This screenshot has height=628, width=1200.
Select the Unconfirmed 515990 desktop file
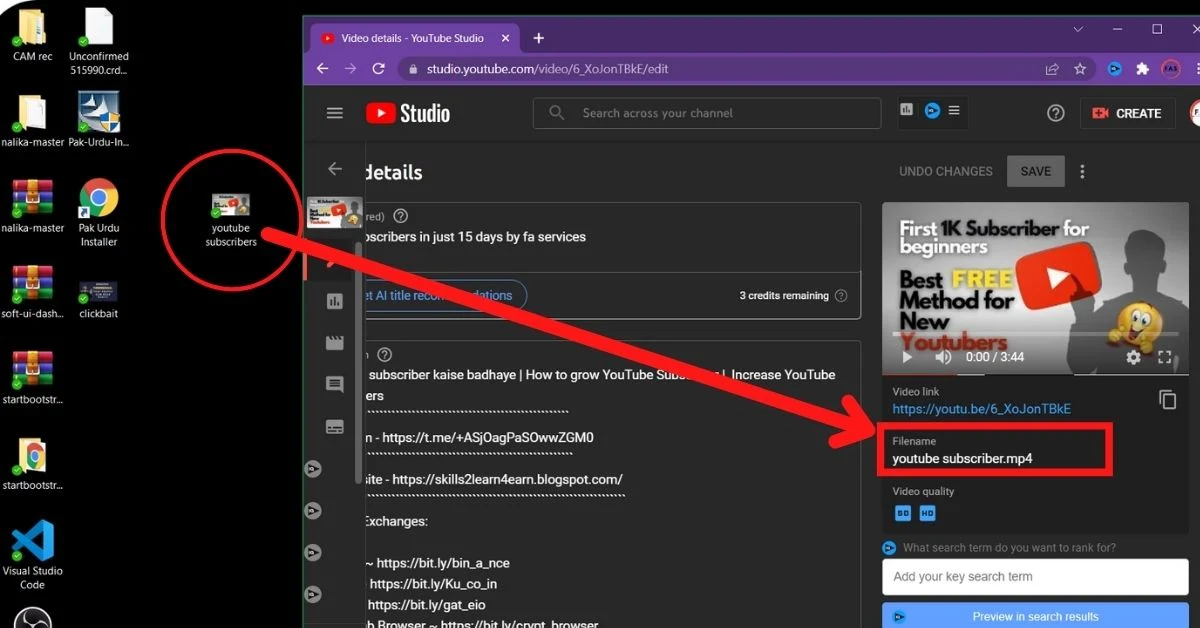99,42
